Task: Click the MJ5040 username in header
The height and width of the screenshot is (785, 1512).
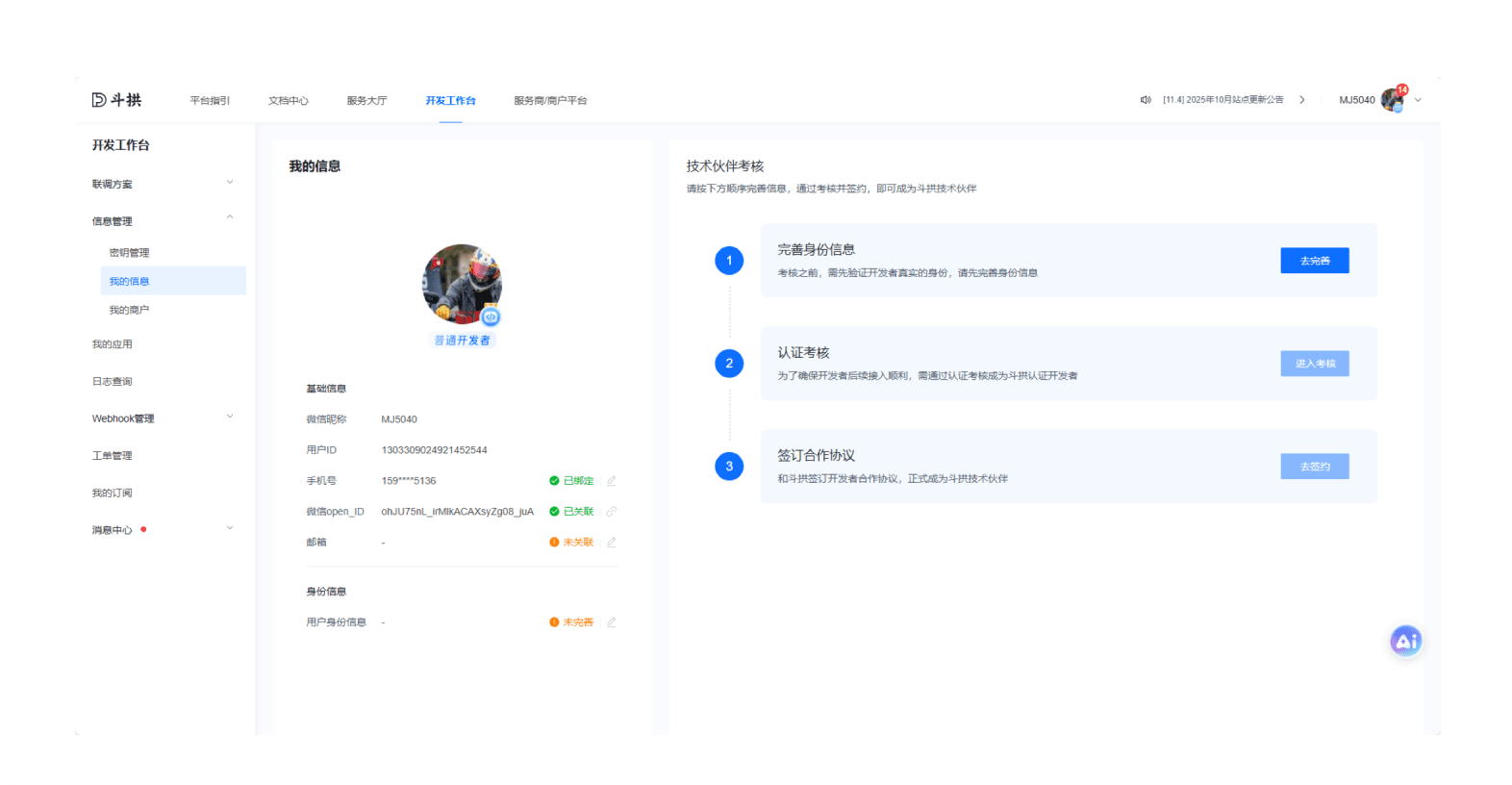Action: [1357, 100]
